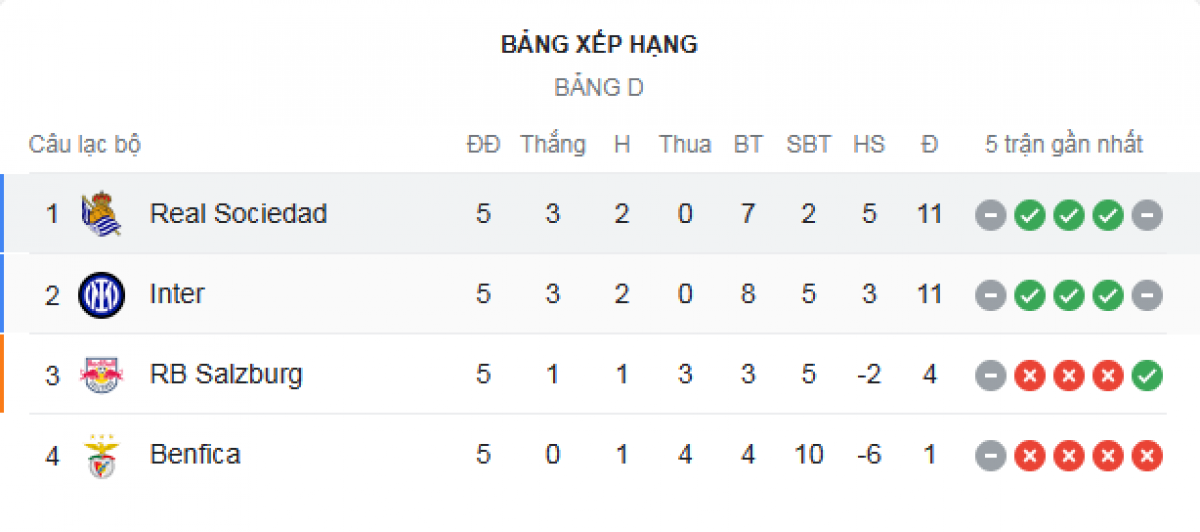This screenshot has height=532, width=1200.
Task: Click the Real Sociedad club crest
Action: (101, 214)
